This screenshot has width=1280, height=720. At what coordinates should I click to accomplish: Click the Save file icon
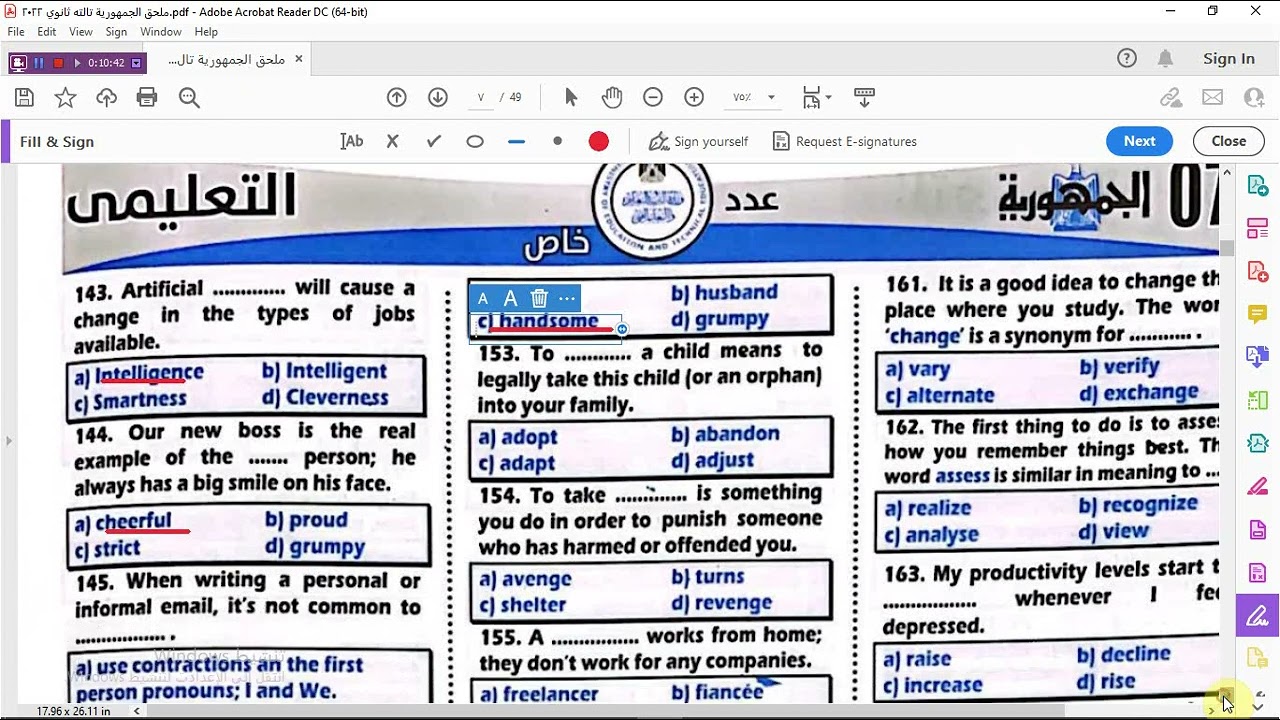point(25,97)
